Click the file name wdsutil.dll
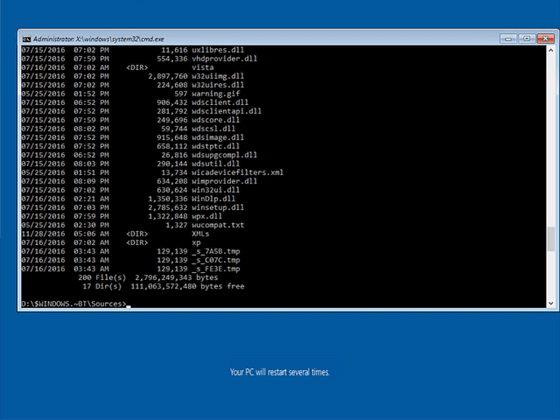This screenshot has height=420, width=560. point(216,164)
